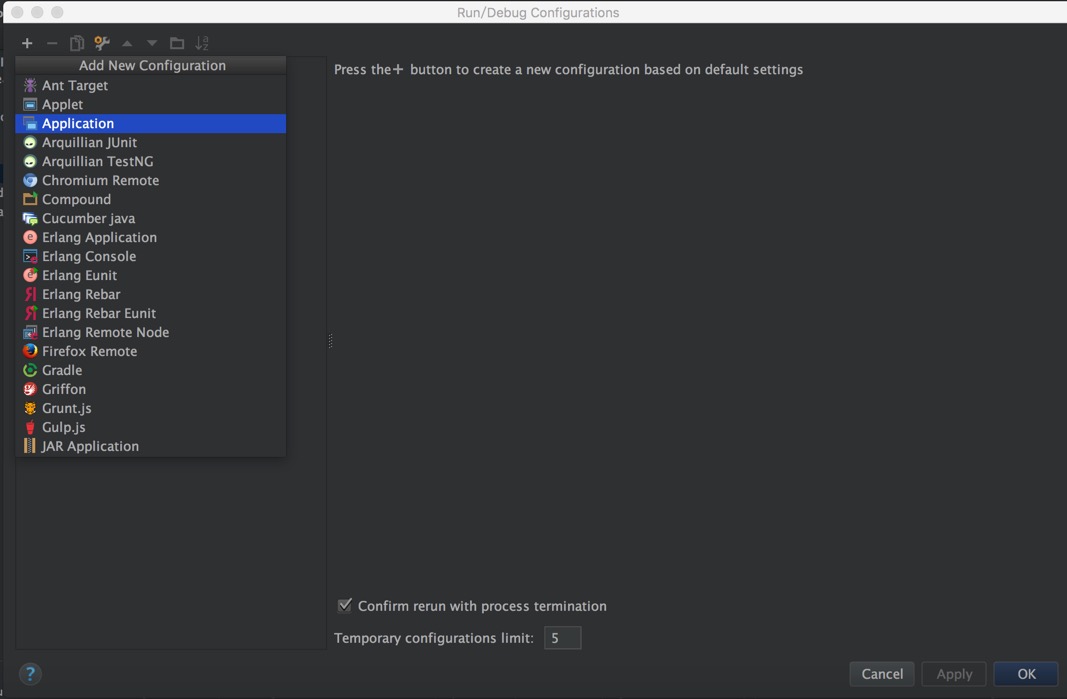This screenshot has width=1067, height=699.
Task: Pick Grunt.js from the list
Action: tap(150, 408)
